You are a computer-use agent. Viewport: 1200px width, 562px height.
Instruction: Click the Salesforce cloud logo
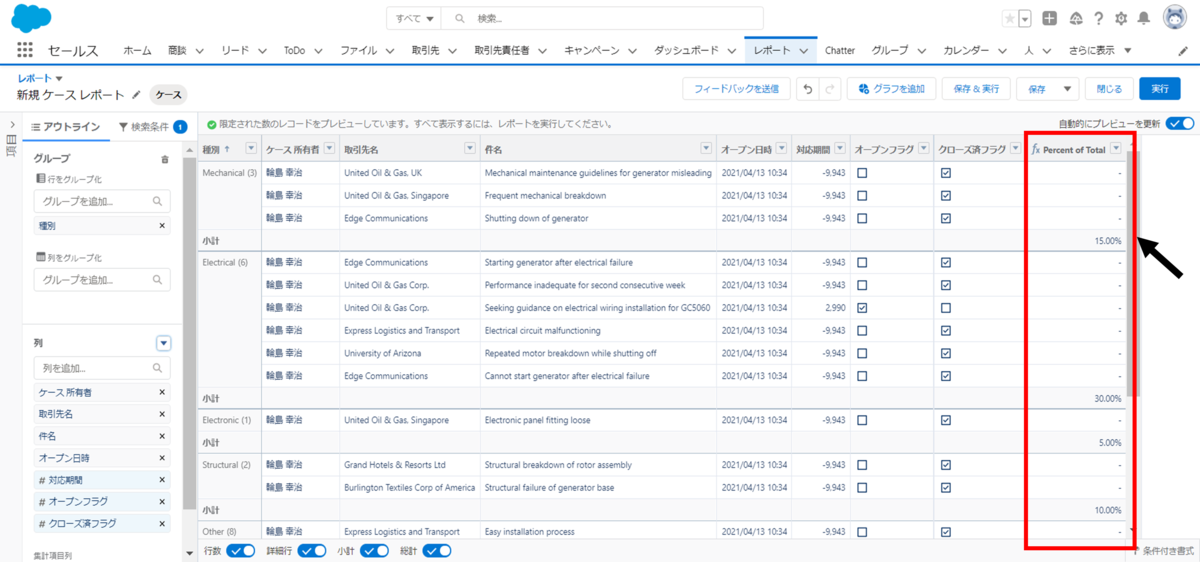coord(30,18)
